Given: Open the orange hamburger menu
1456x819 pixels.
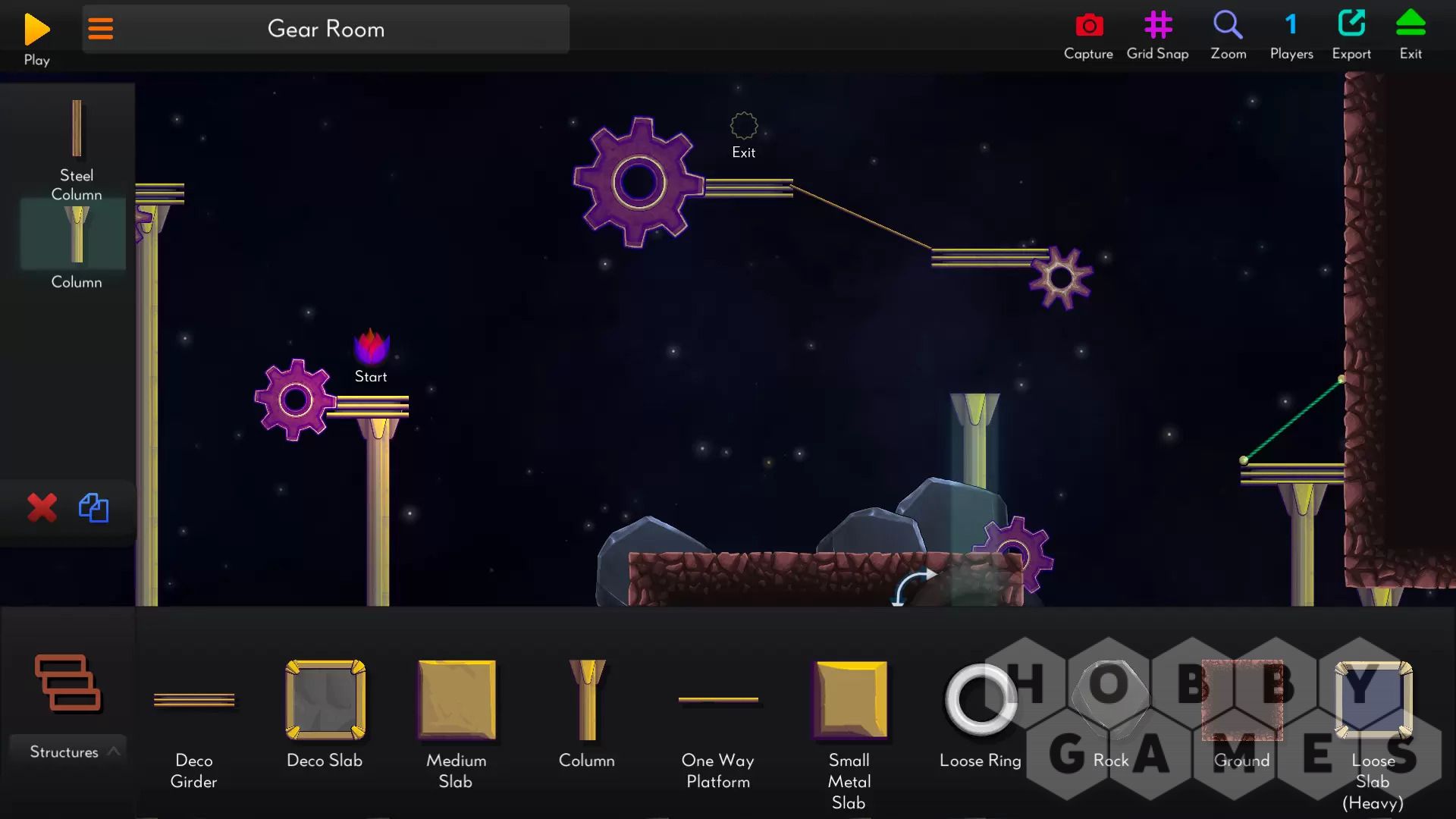Looking at the screenshot, I should 100,29.
